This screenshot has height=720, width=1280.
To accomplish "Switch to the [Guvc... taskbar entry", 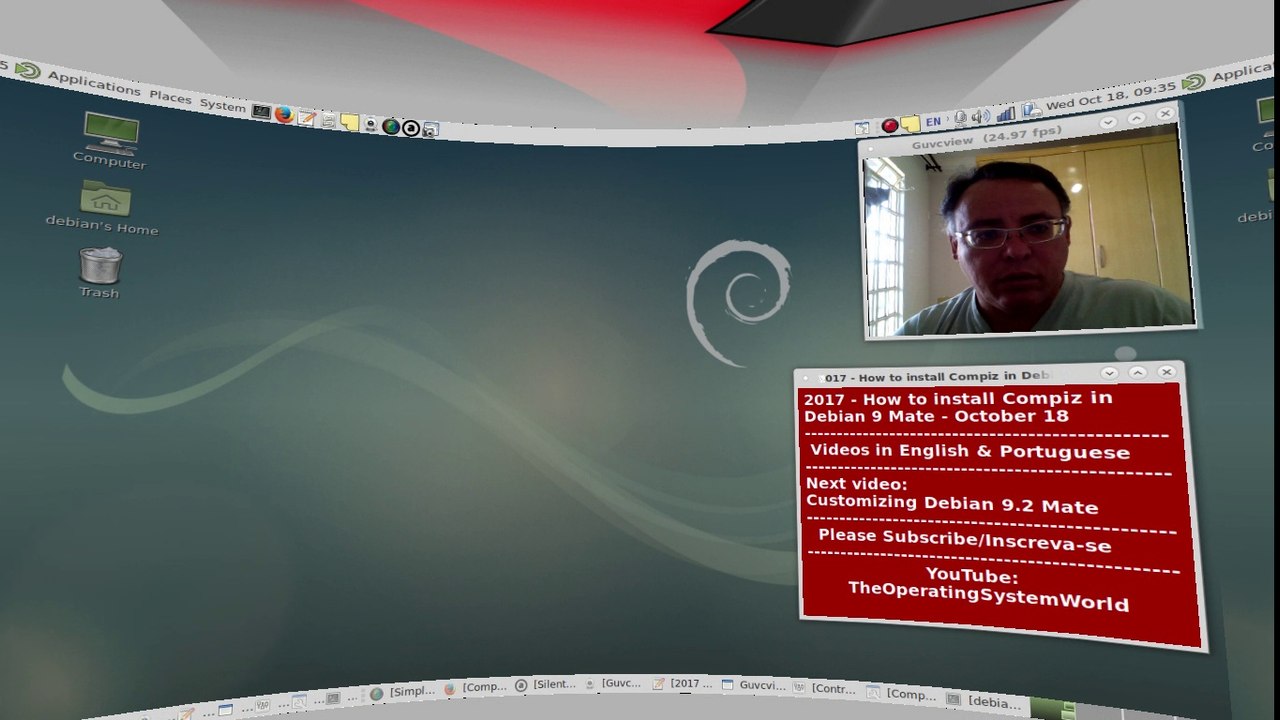I will (x=613, y=684).
